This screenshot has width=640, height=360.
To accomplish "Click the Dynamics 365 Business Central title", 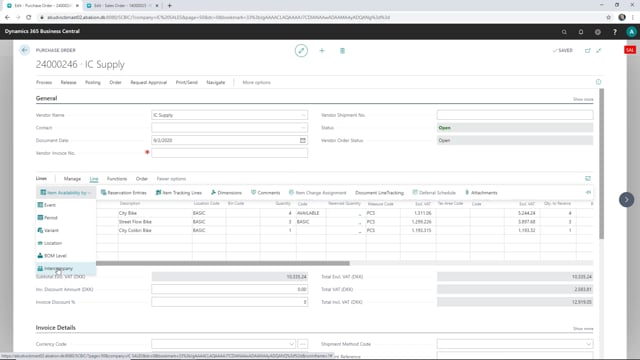I will click(x=42, y=31).
